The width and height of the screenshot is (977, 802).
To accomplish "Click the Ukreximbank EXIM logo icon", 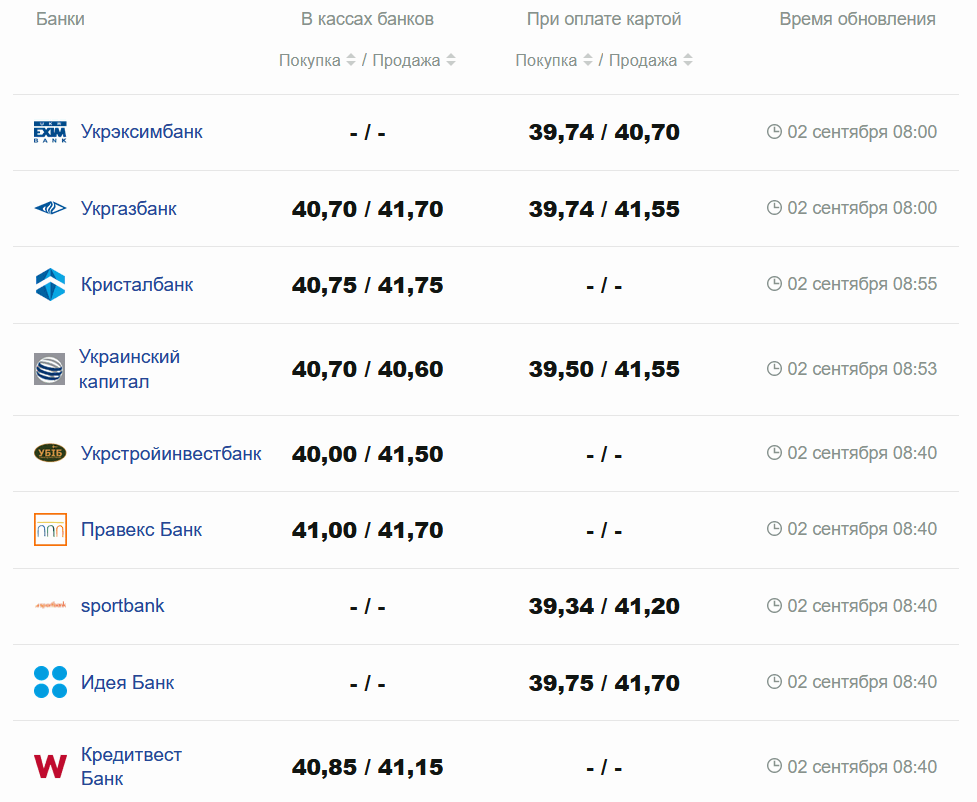I will pyautogui.click(x=50, y=132).
